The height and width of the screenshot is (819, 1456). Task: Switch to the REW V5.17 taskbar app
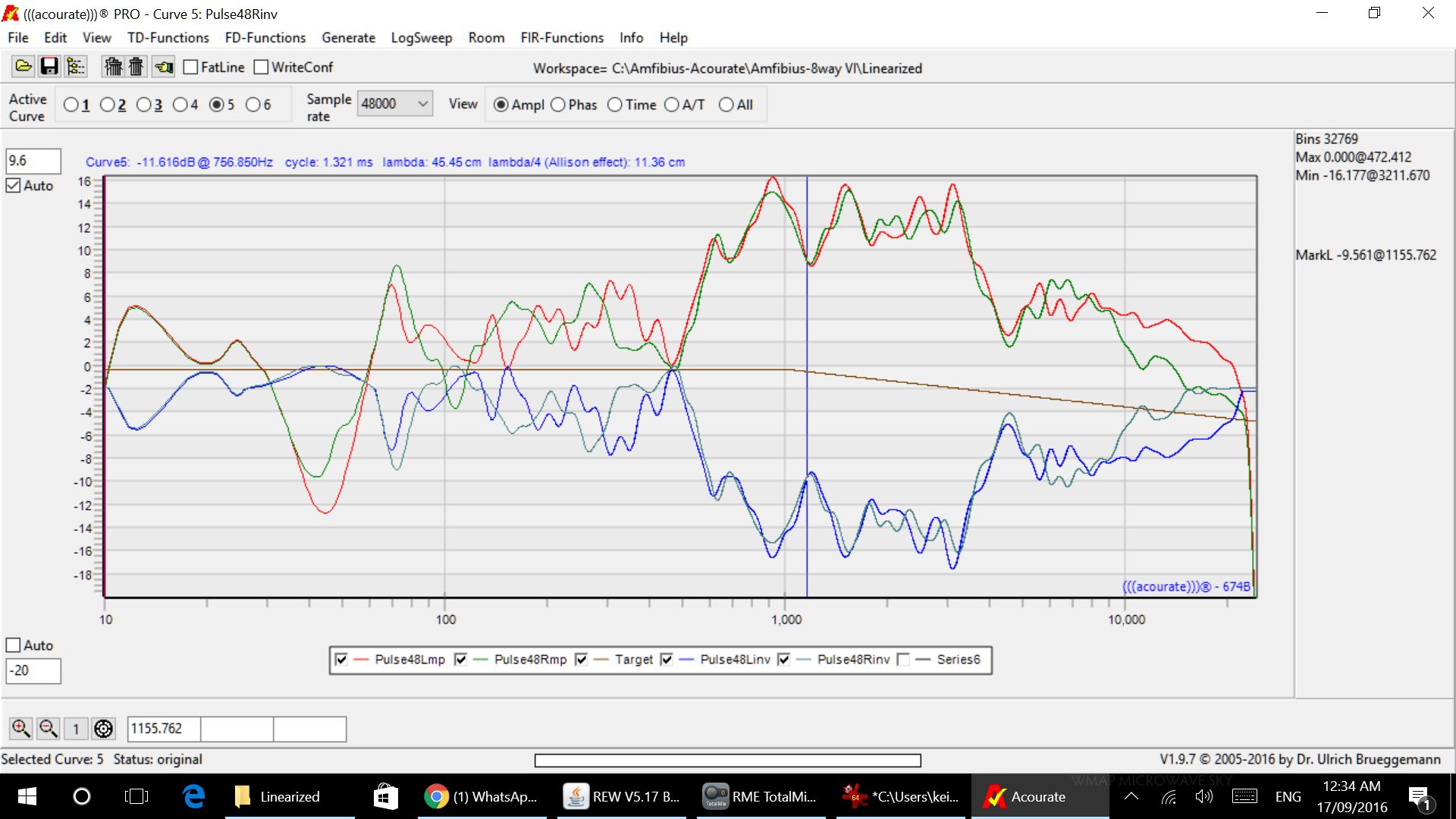[x=622, y=796]
